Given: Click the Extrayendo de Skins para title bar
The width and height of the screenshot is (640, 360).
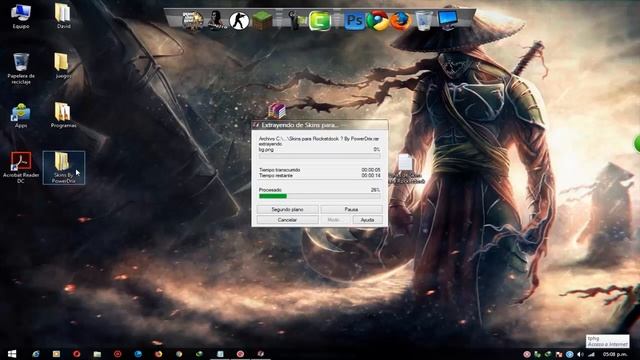Looking at the screenshot, I should [320, 125].
